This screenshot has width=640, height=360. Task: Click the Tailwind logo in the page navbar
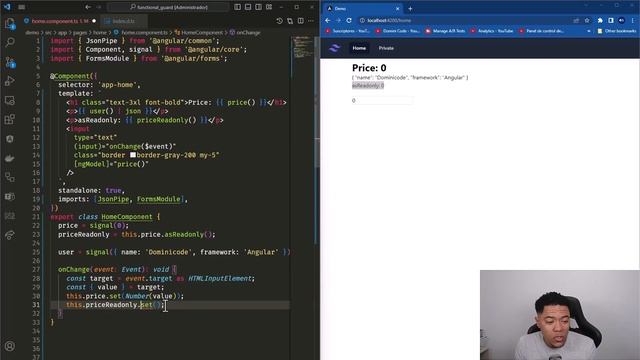[x=334, y=48]
